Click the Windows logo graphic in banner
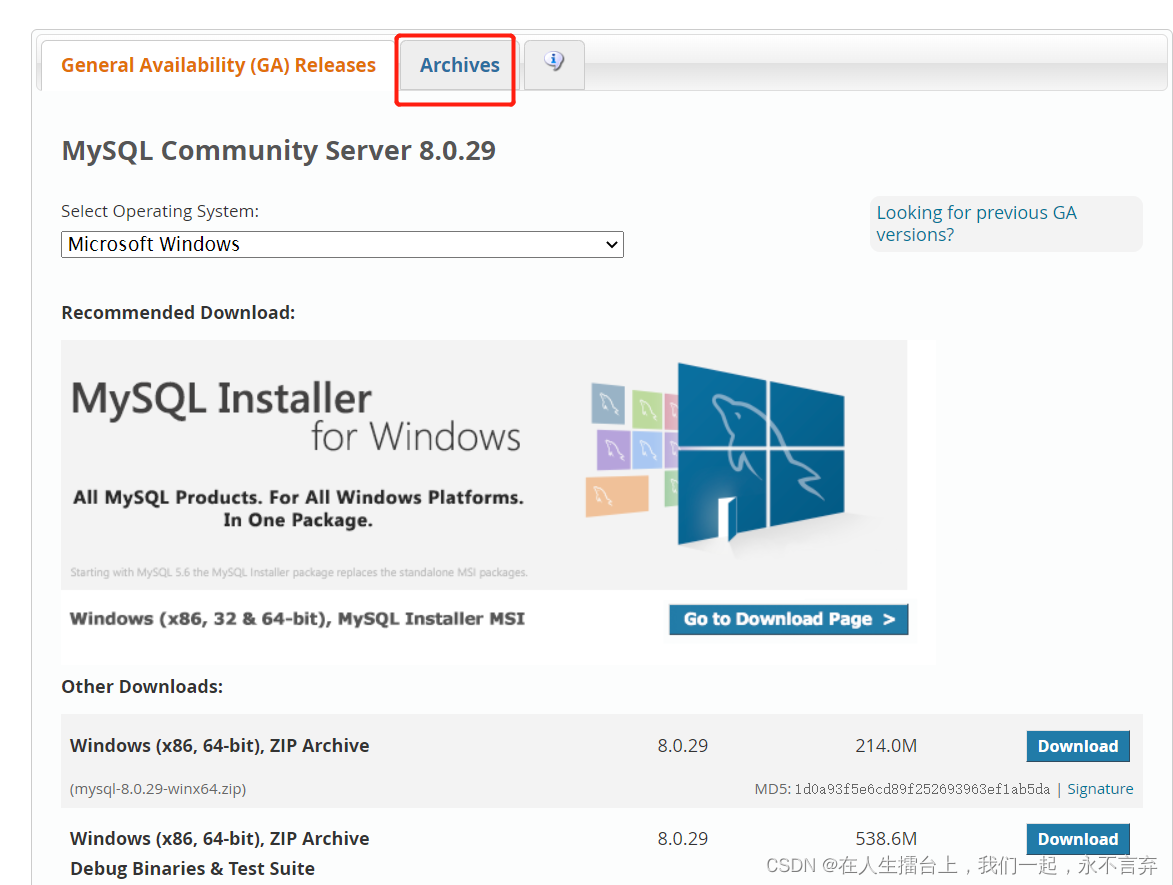The height and width of the screenshot is (885, 1173). coord(761,456)
